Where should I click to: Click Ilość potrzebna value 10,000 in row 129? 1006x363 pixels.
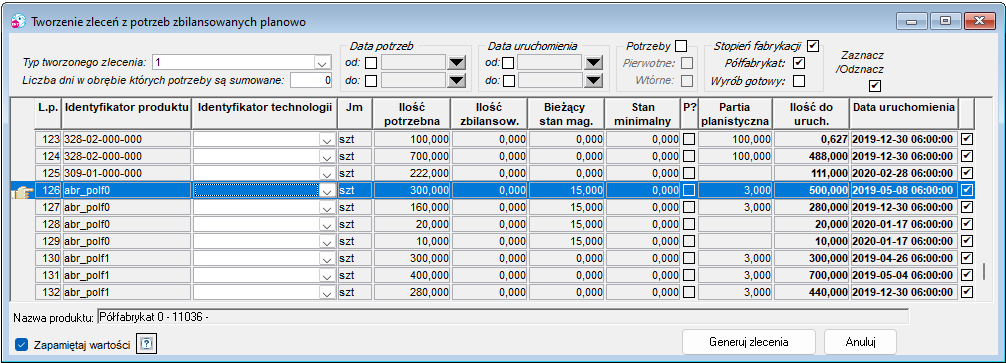(411, 241)
